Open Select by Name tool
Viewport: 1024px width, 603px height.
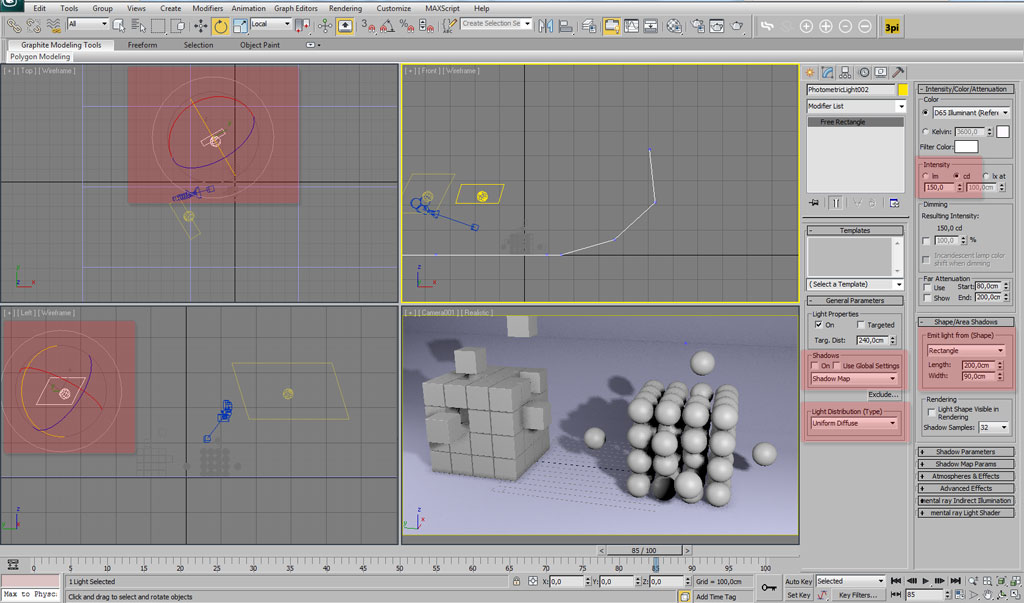pyautogui.click(x=138, y=26)
